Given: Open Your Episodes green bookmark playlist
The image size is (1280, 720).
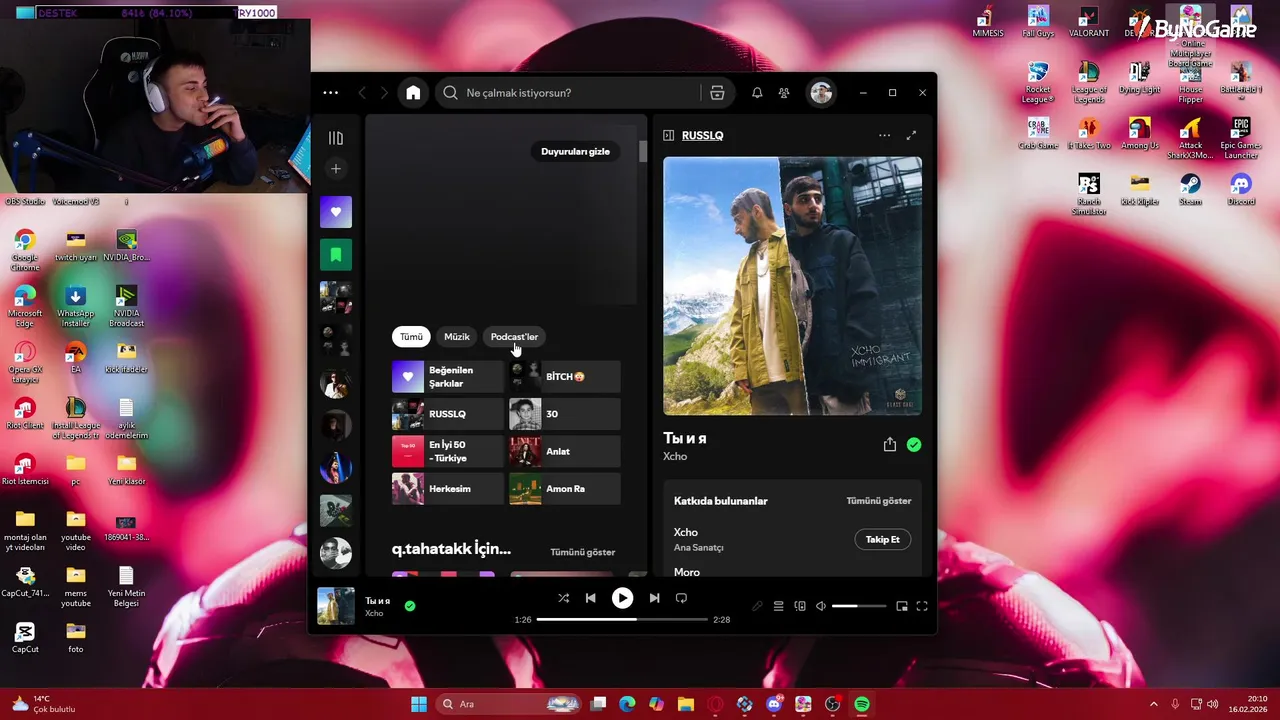Looking at the screenshot, I should click(x=336, y=255).
